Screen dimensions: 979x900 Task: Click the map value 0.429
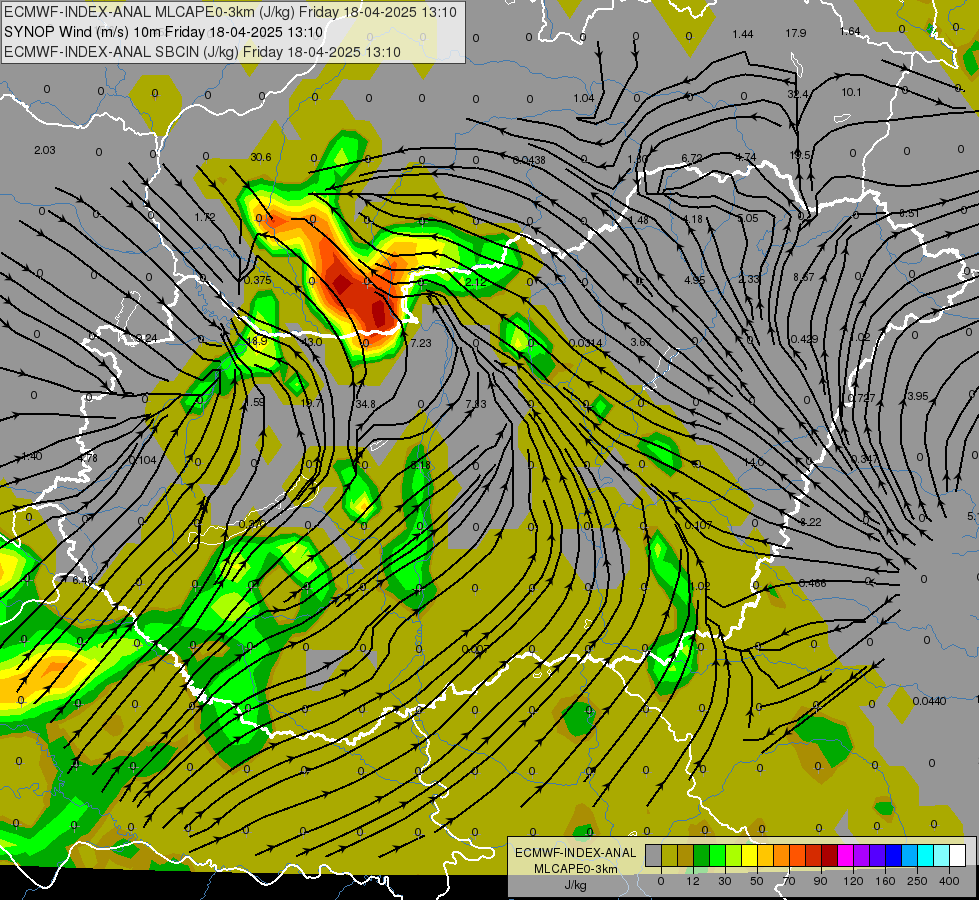(x=804, y=339)
